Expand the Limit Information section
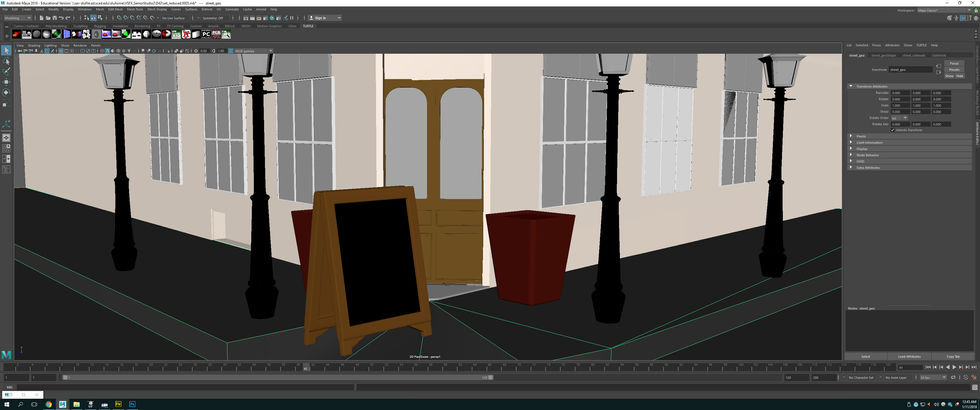Image resolution: width=980 pixels, height=410 pixels. (x=910, y=142)
